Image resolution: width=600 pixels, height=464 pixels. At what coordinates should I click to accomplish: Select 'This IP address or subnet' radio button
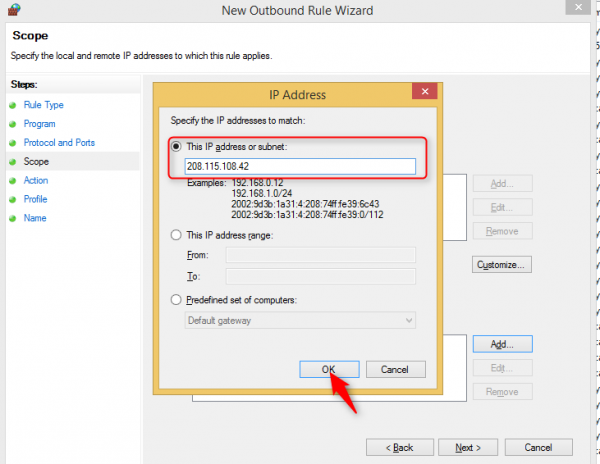(176, 147)
